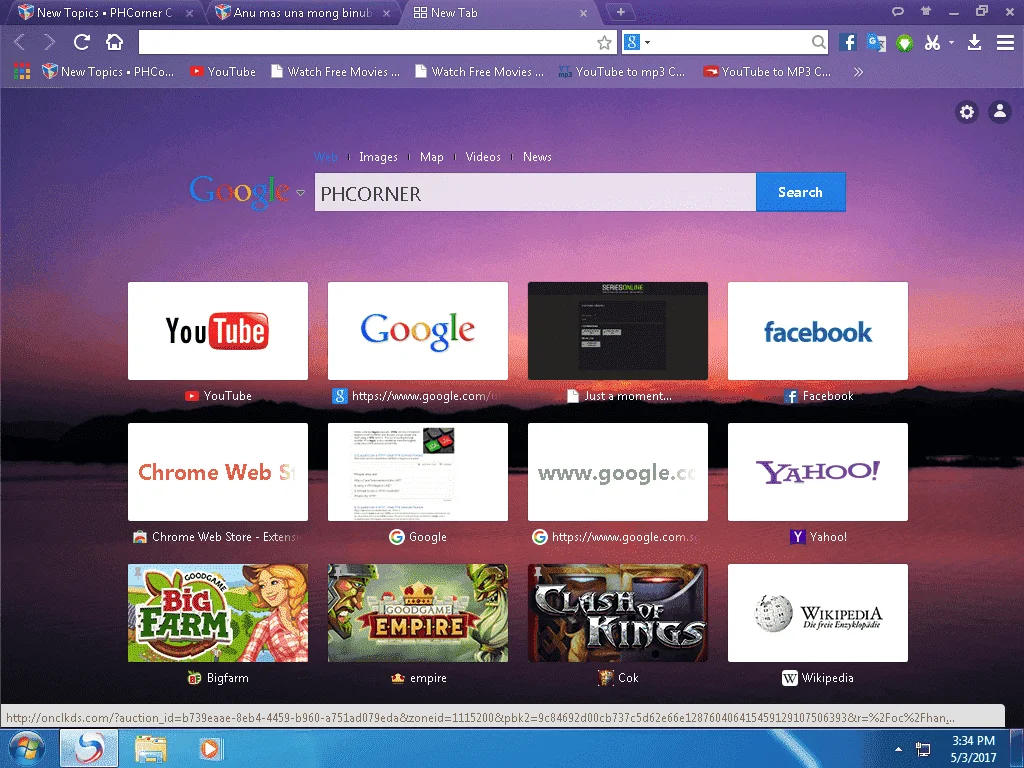Open the feedback speech bubble icon
This screenshot has height=768, width=1024.
pyautogui.click(x=898, y=11)
